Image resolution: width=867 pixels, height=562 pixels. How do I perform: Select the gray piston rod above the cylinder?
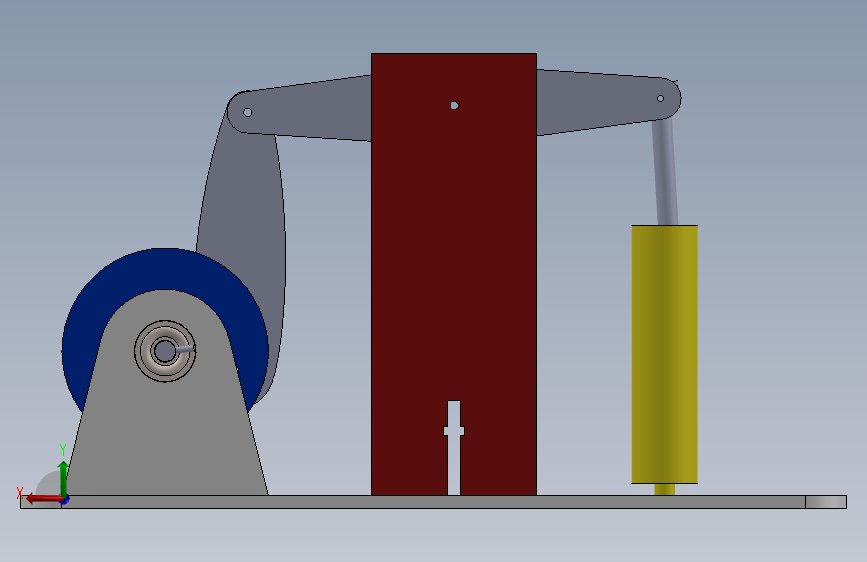point(665,171)
